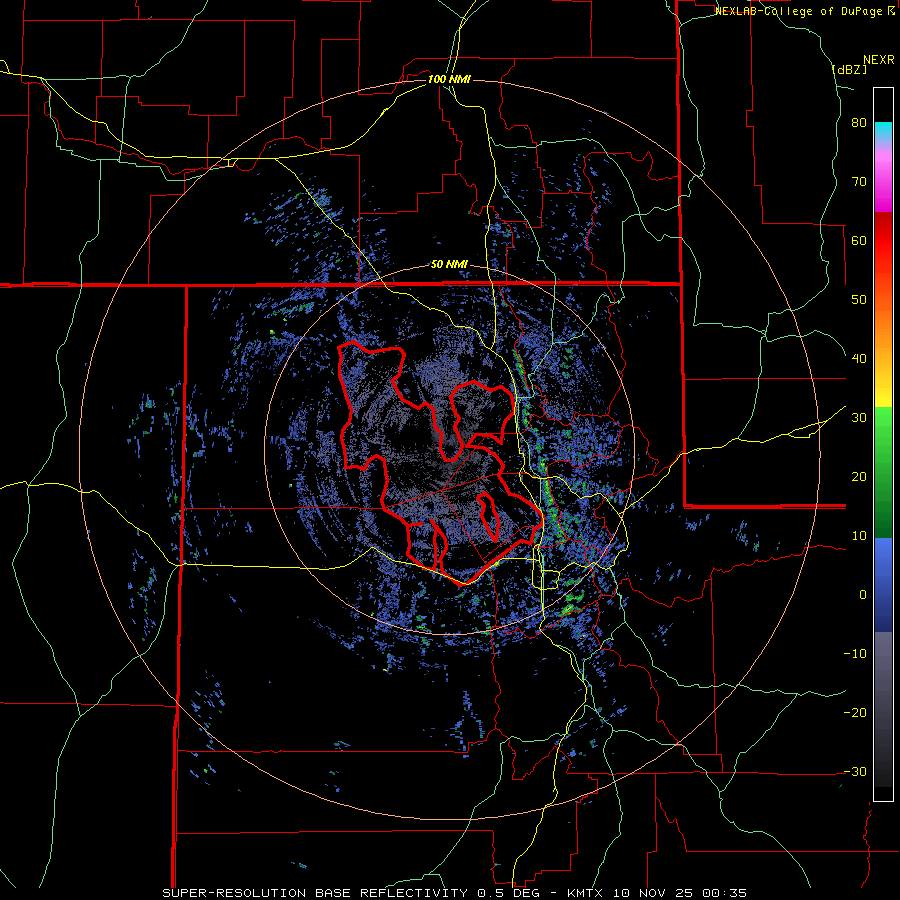900x900 pixels.
Task: Click the 30 value on the dBZ scale
Action: click(x=859, y=418)
